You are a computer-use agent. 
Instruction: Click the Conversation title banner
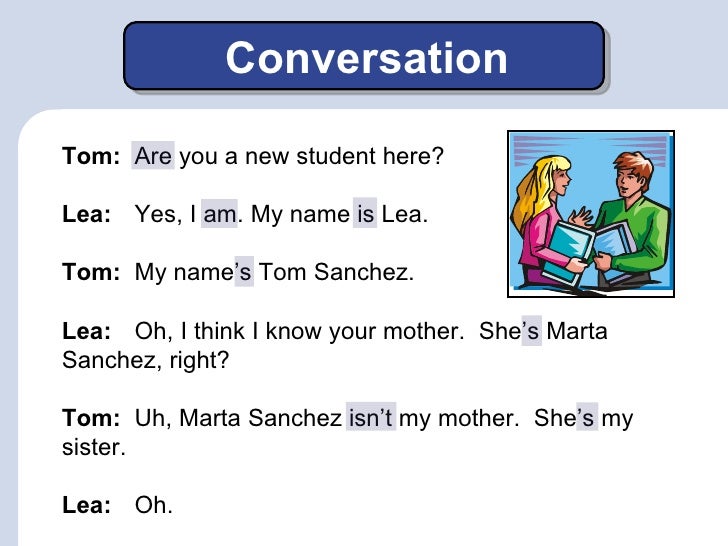[x=364, y=56]
